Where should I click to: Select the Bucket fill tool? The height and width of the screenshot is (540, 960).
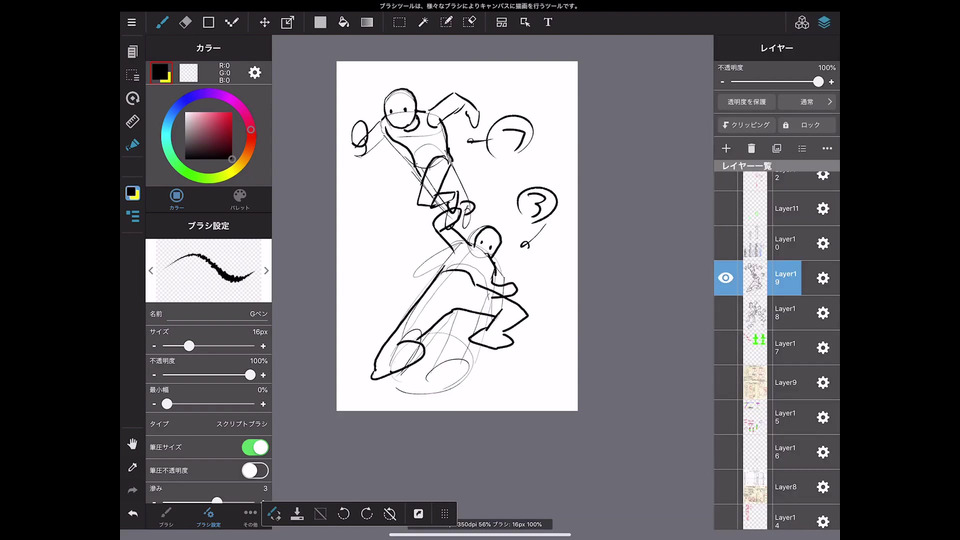(x=343, y=22)
